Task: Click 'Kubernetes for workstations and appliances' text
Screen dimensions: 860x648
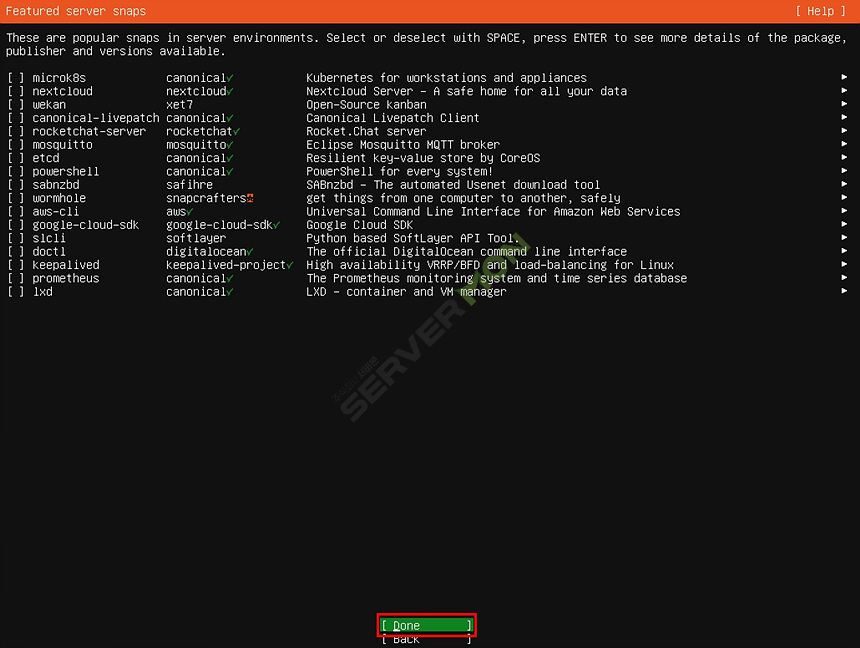Action: [x=446, y=78]
